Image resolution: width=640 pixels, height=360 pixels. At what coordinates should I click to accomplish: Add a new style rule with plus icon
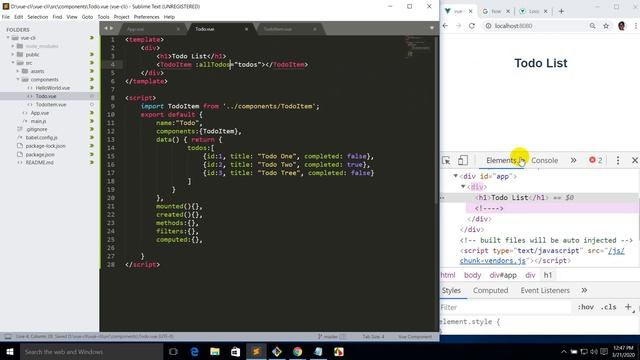(x=628, y=307)
